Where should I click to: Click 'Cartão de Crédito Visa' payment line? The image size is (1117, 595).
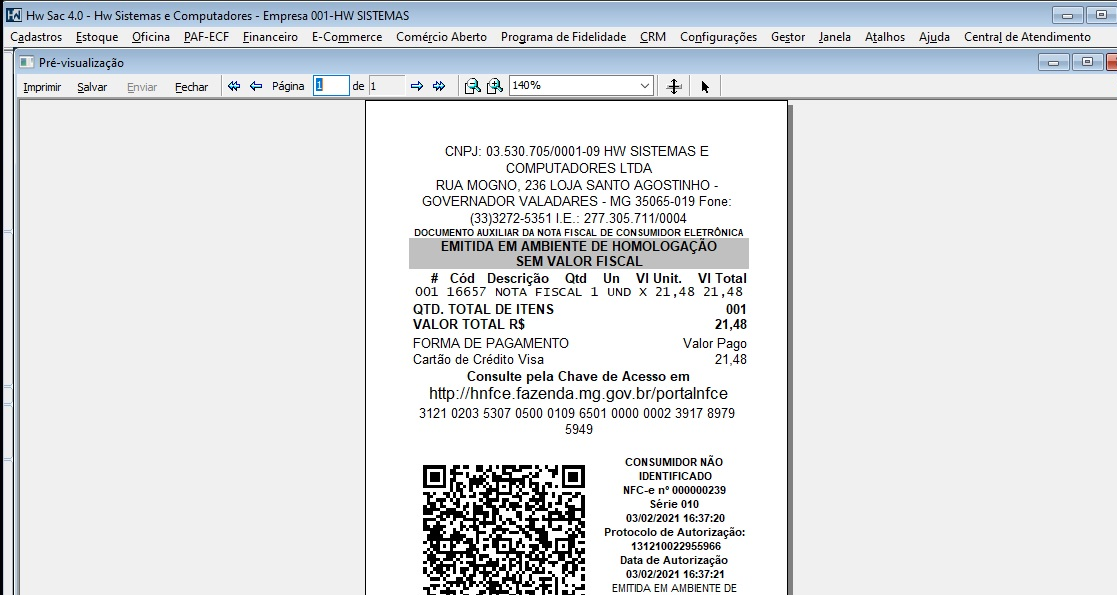pyautogui.click(x=478, y=359)
